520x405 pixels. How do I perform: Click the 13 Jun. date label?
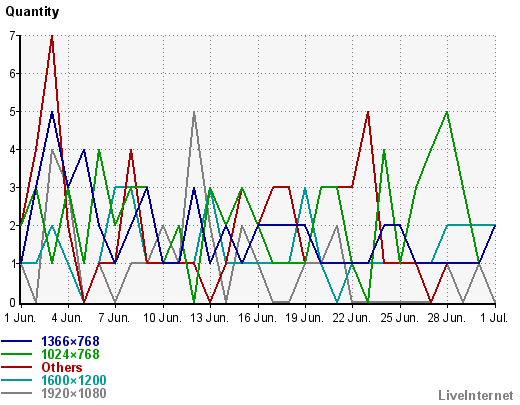click(210, 318)
